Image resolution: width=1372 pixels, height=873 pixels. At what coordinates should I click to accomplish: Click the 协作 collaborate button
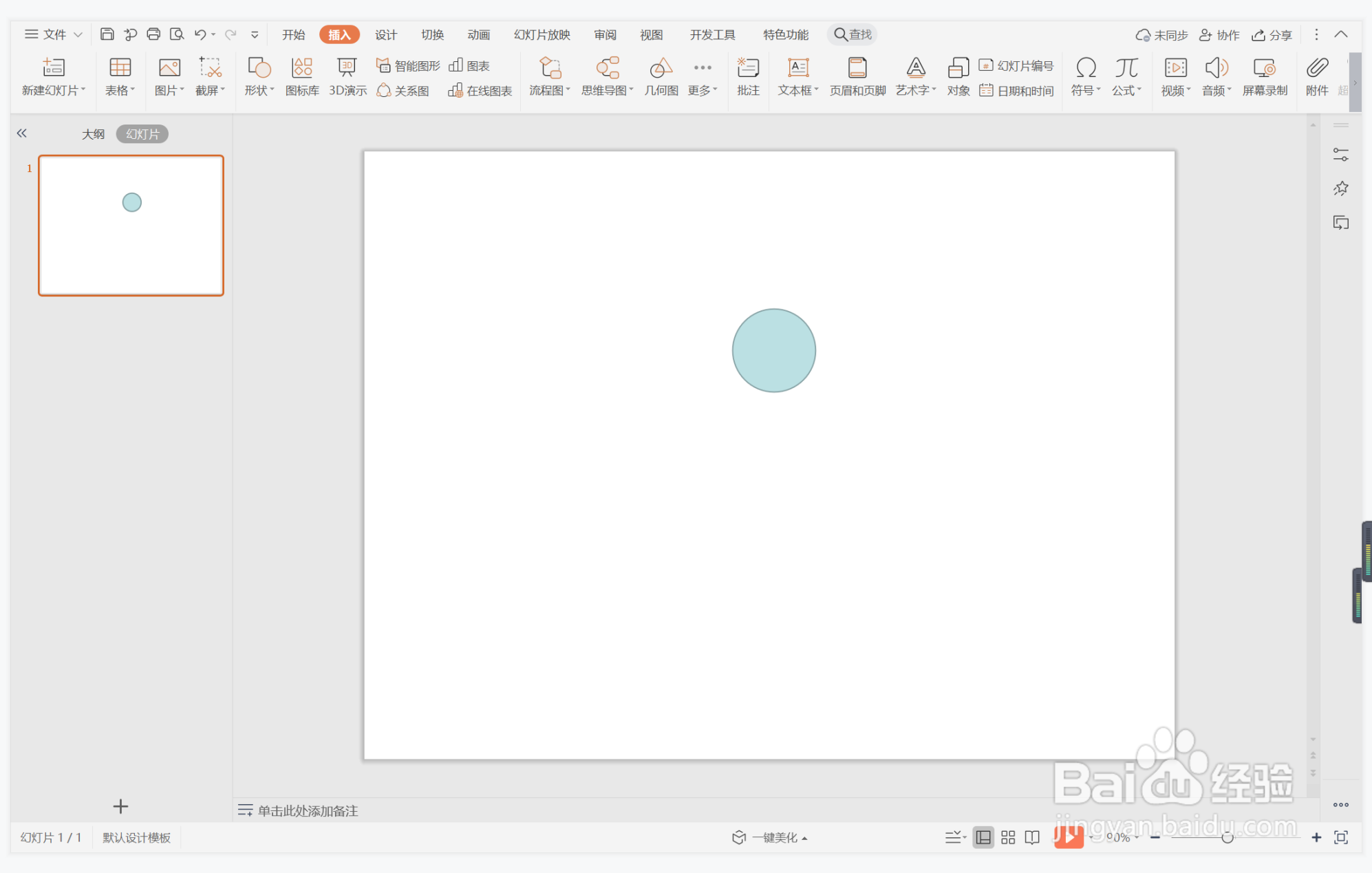point(1219,34)
